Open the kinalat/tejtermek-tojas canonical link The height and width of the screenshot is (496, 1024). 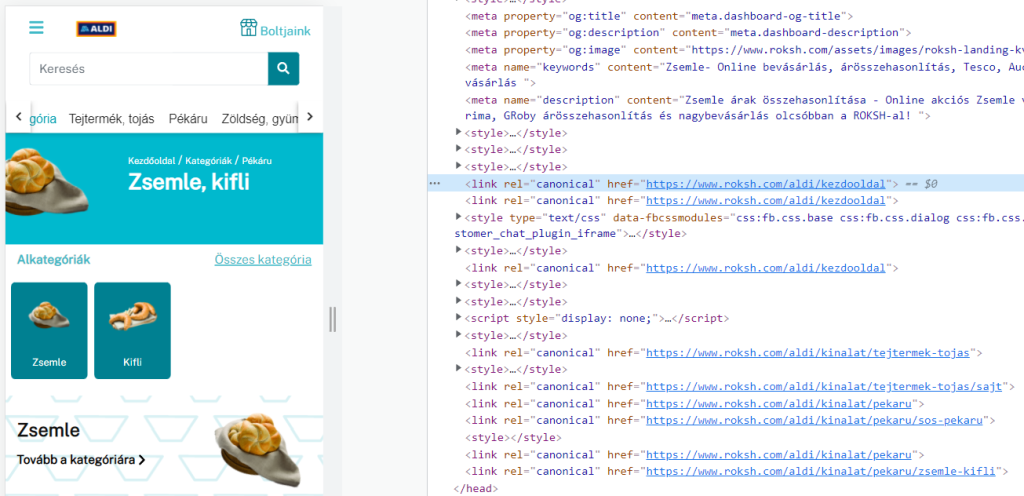[808, 353]
